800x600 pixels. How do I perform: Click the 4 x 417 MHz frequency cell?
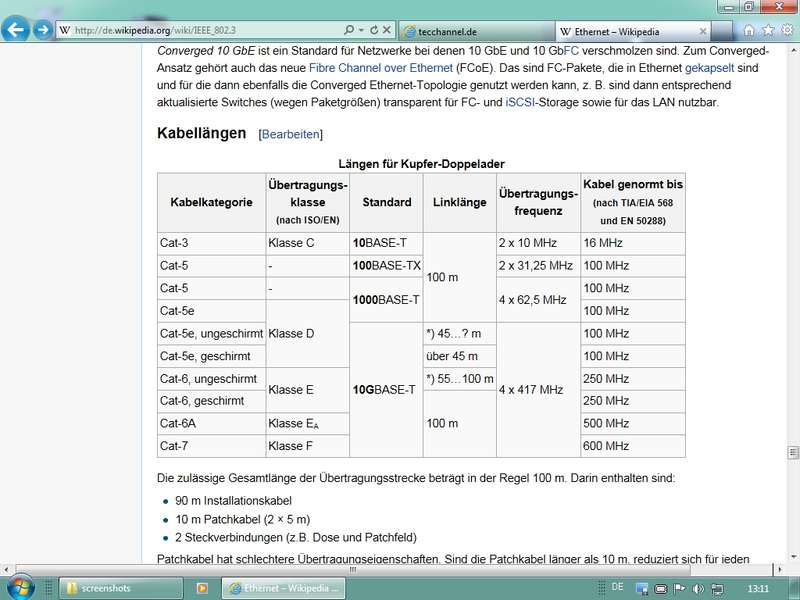coord(538,390)
